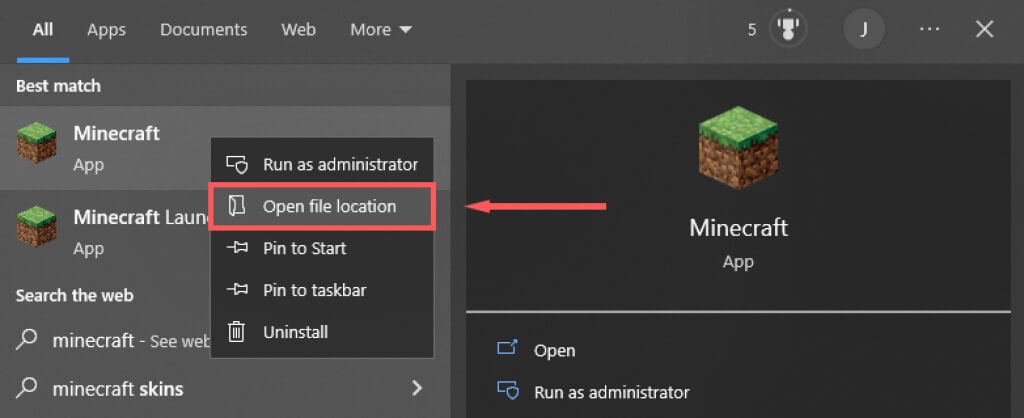Click the pin icon beside Pin to Start
The height and width of the screenshot is (418, 1024).
click(x=236, y=248)
